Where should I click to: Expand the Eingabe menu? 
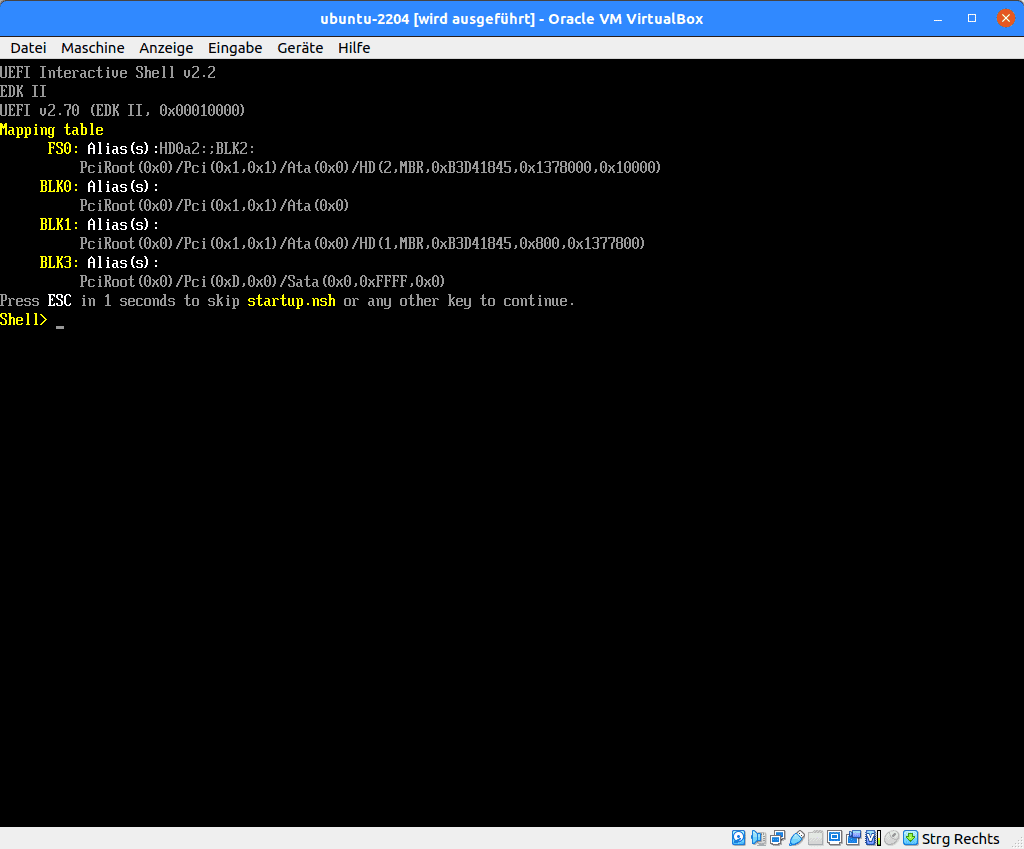point(235,48)
